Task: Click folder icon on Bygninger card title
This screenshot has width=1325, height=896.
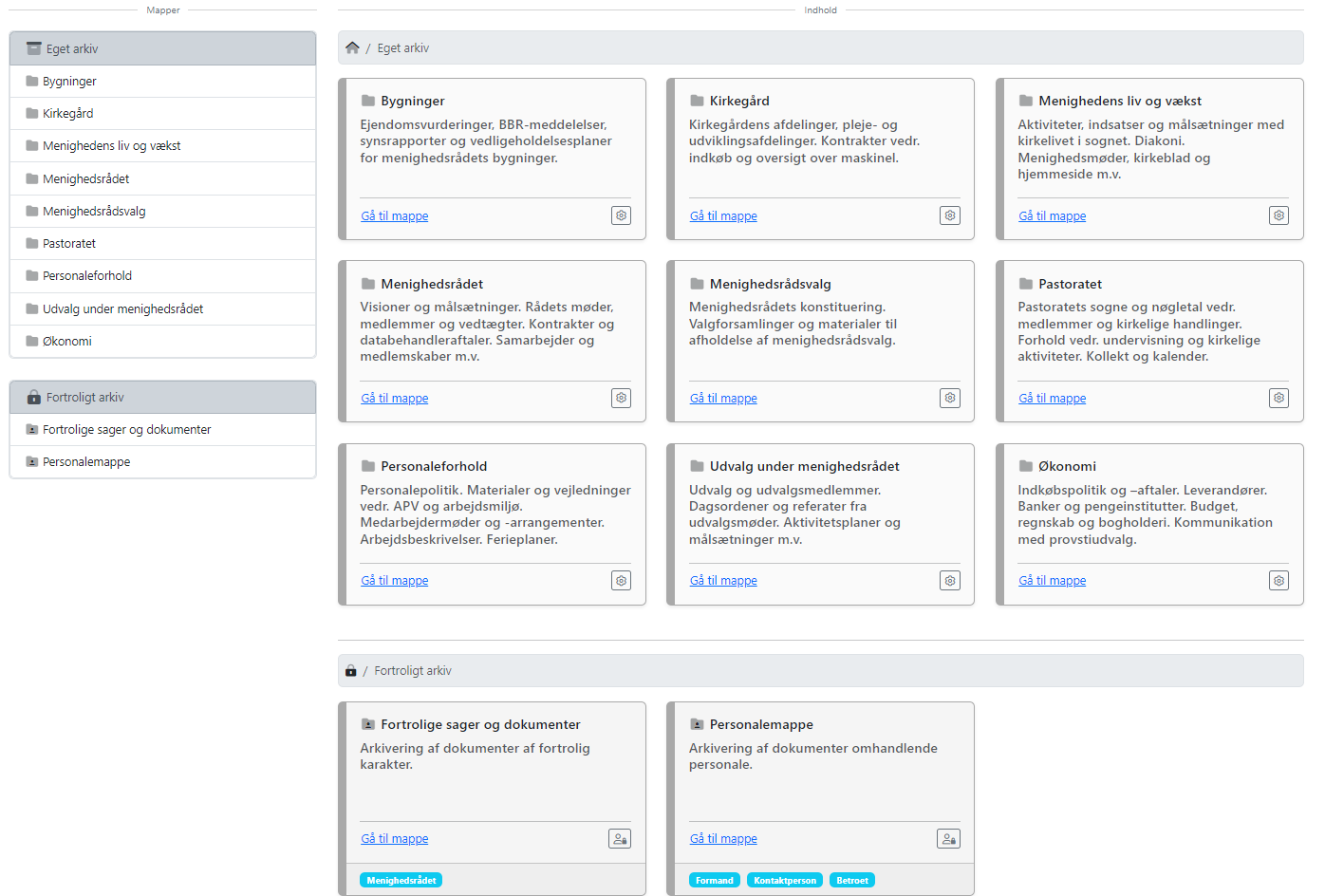Action: click(x=367, y=101)
